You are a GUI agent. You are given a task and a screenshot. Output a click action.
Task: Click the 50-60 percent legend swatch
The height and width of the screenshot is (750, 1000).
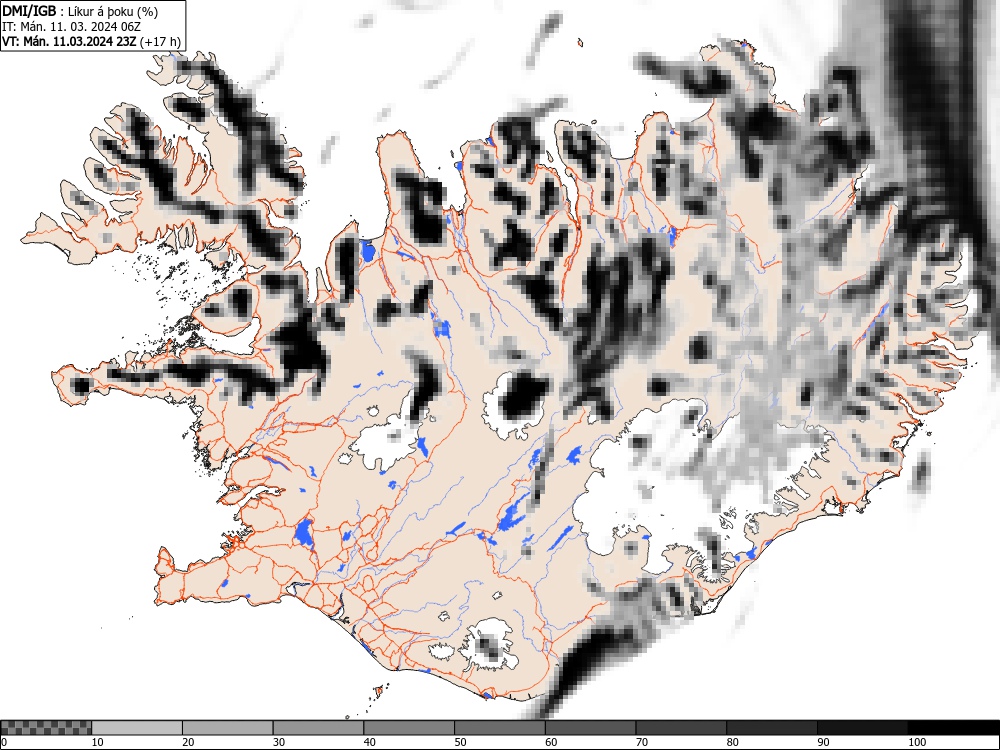pyautogui.click(x=500, y=728)
